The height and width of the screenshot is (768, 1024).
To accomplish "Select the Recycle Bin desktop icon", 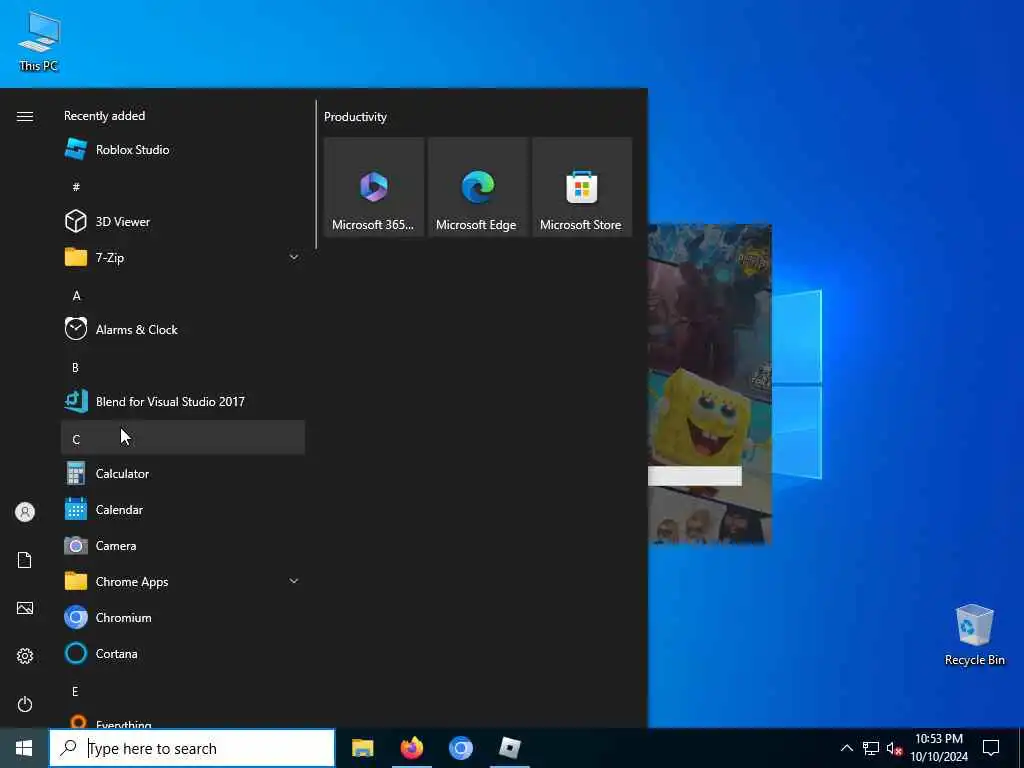I will 974,635.
